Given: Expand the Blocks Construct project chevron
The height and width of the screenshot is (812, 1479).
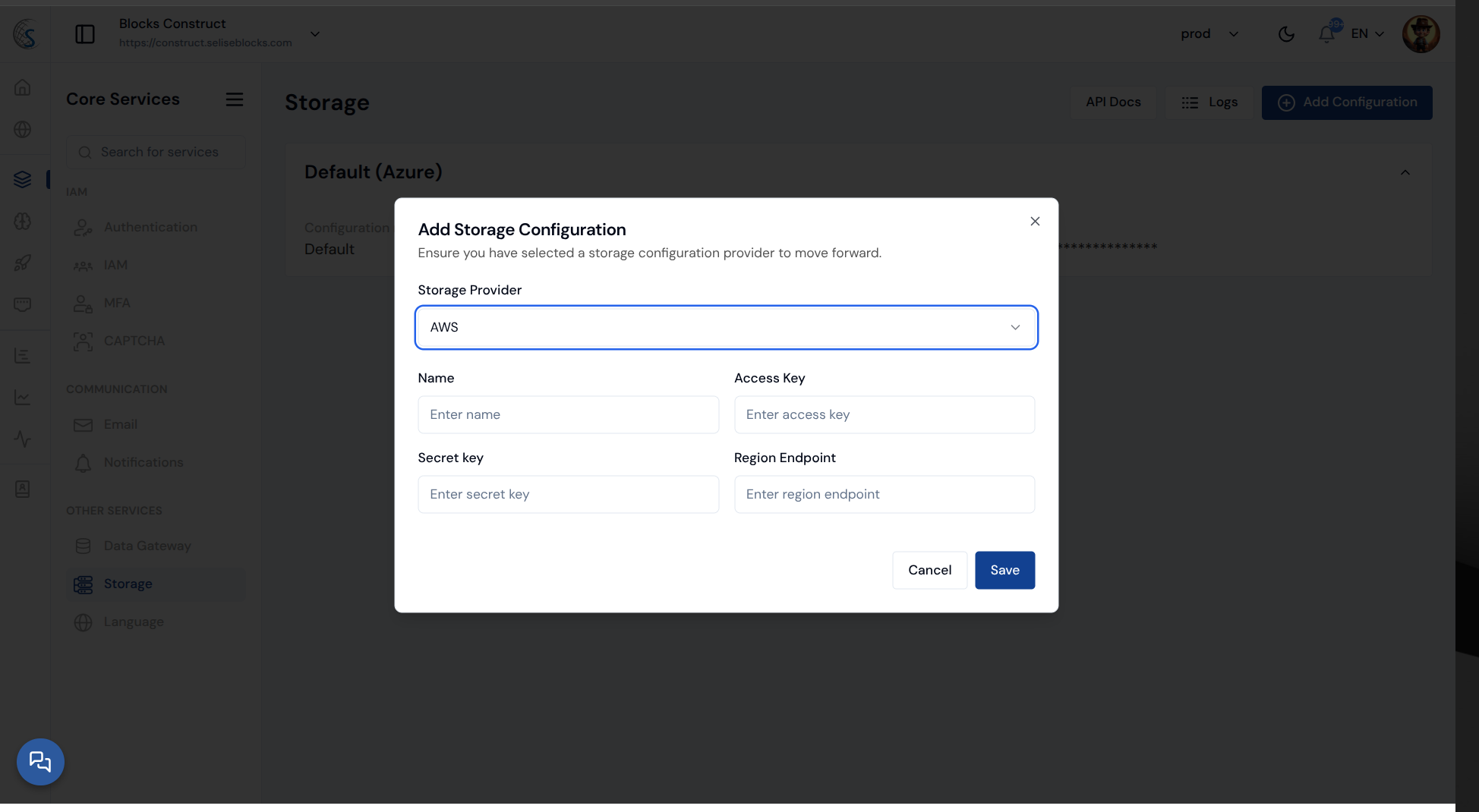Looking at the screenshot, I should pos(315,34).
